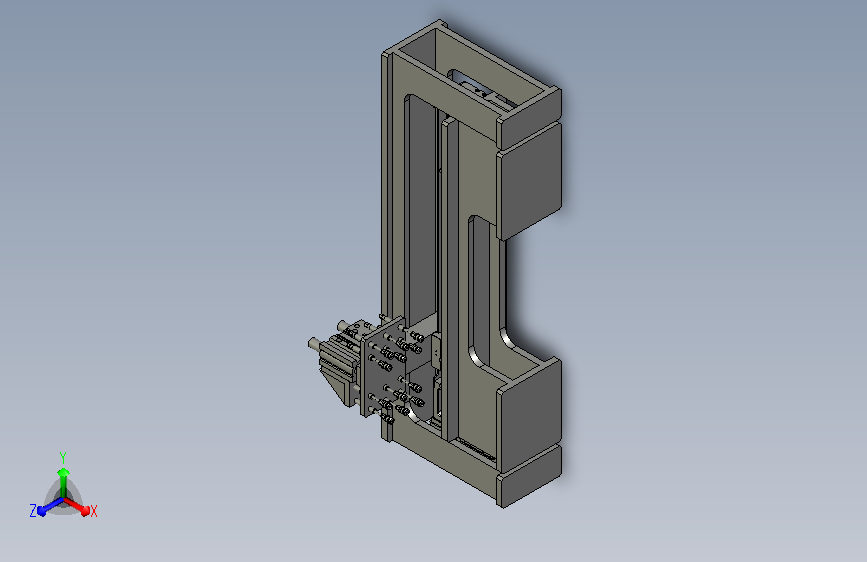The width and height of the screenshot is (867, 562).
Task: Select the small bottom-most dark block face
Action: tap(530, 475)
